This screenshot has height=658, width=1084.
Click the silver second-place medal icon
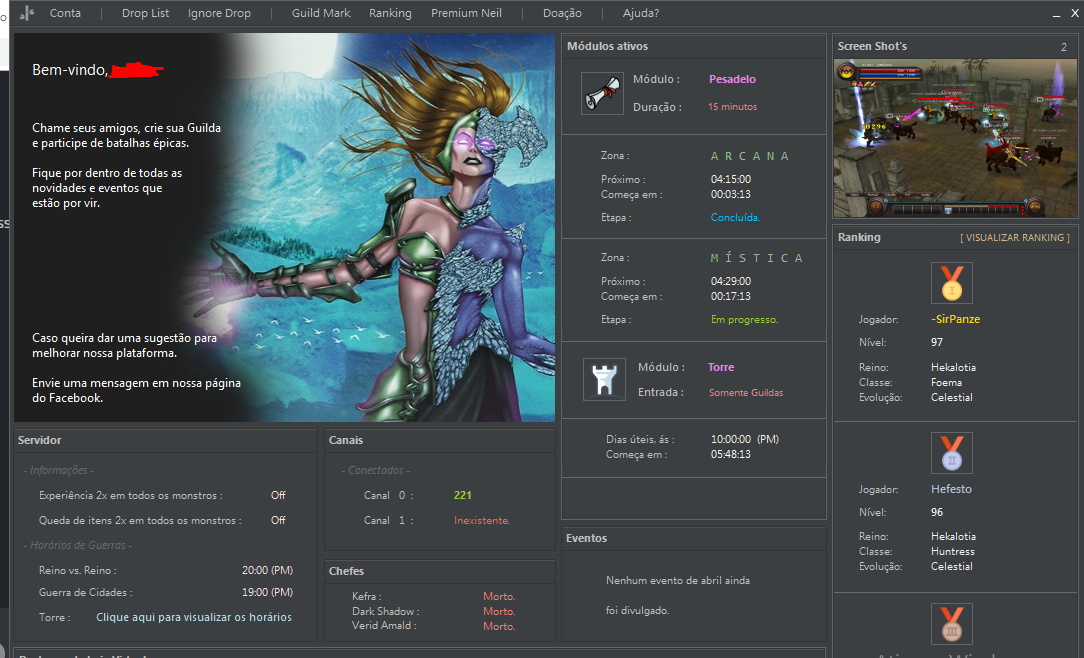pyautogui.click(x=952, y=453)
